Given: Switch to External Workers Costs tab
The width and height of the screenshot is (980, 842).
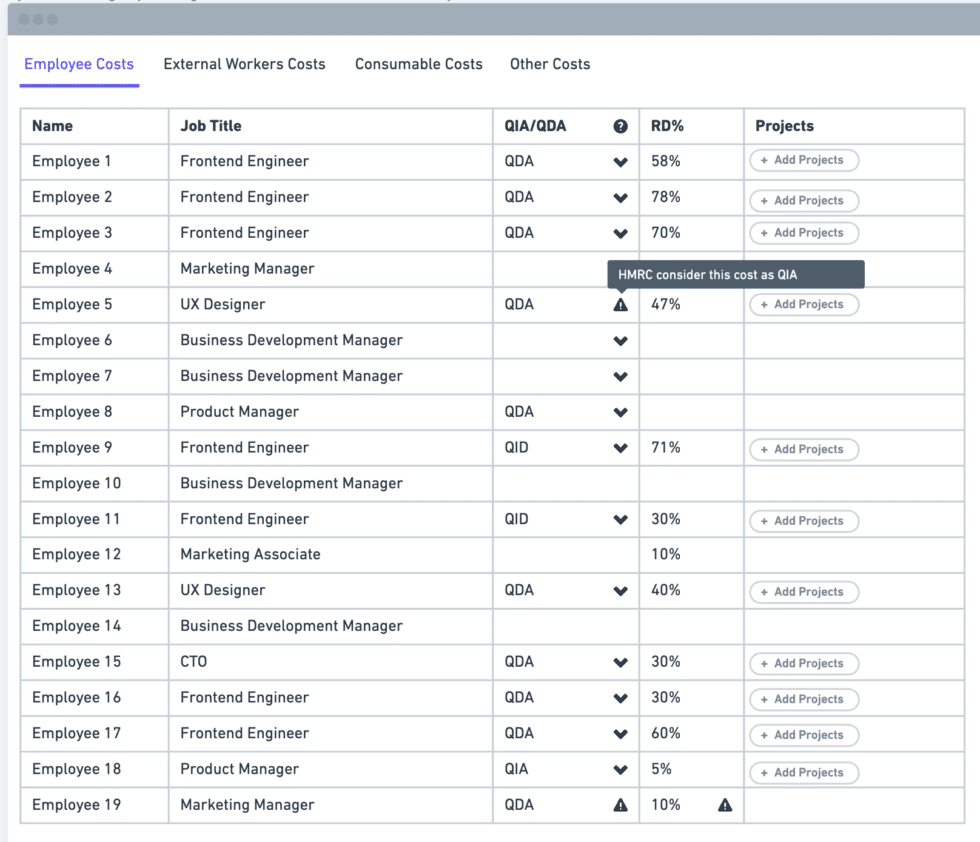Looking at the screenshot, I should point(244,64).
